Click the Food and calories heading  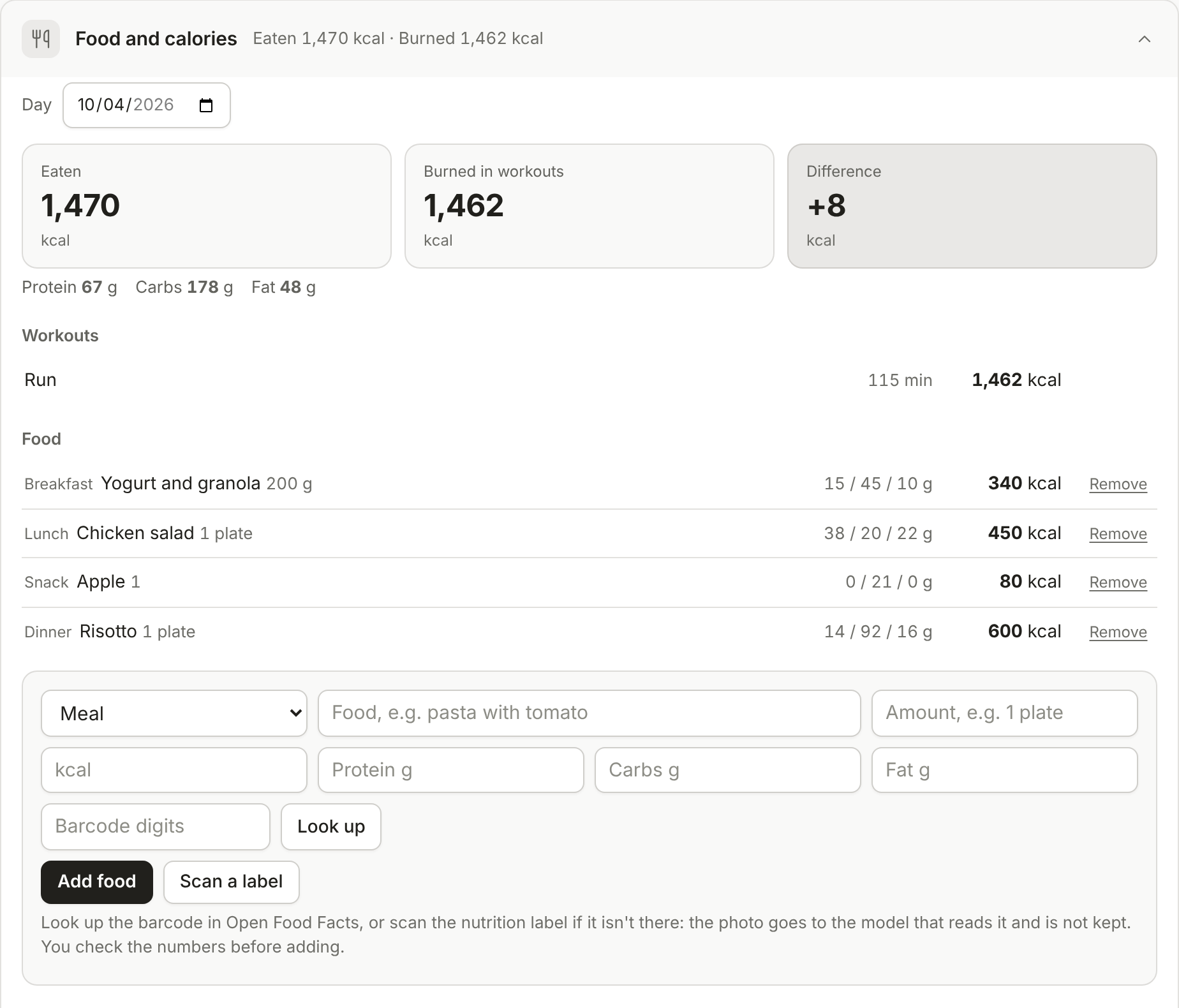click(156, 39)
